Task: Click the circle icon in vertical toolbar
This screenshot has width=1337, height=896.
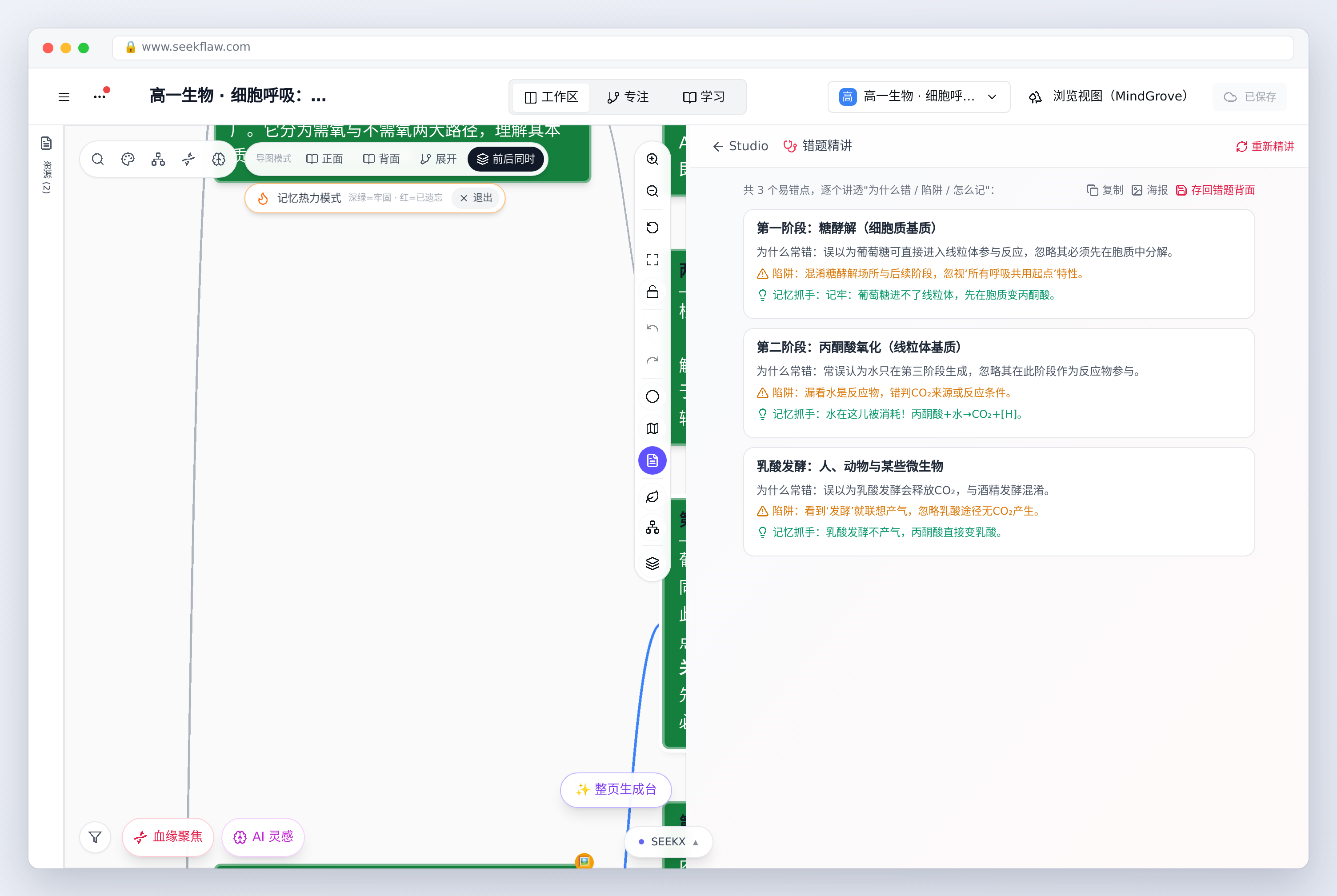Action: tap(652, 396)
